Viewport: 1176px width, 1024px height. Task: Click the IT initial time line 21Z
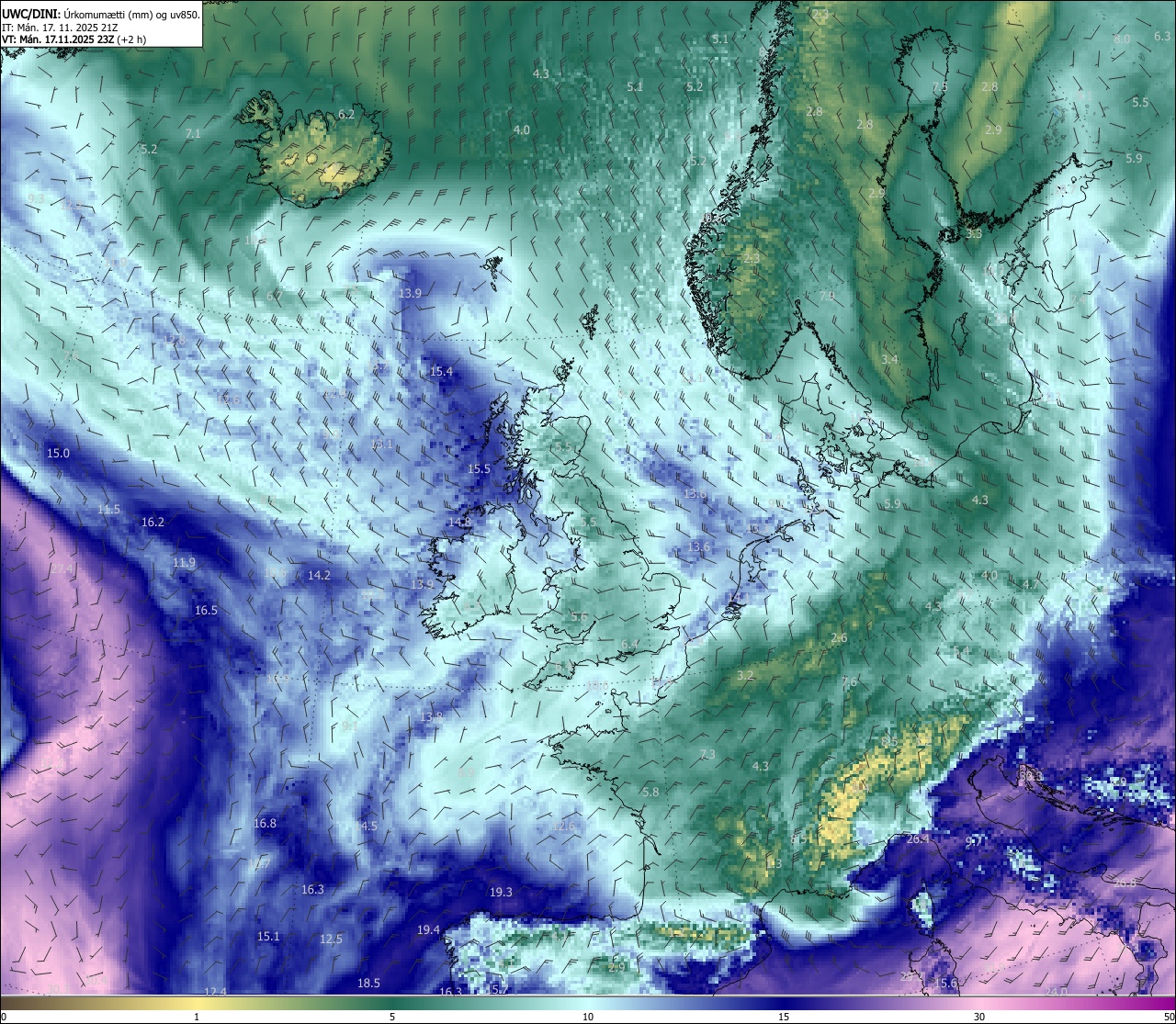click(58, 28)
